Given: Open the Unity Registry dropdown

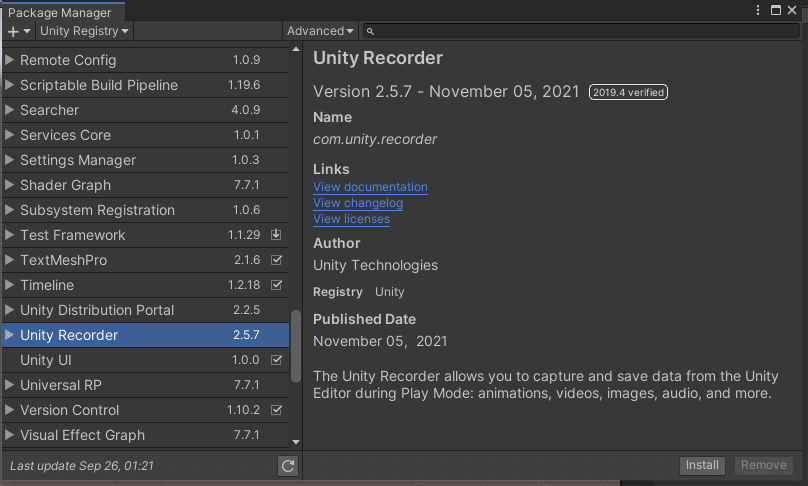Looking at the screenshot, I should click(x=84, y=31).
